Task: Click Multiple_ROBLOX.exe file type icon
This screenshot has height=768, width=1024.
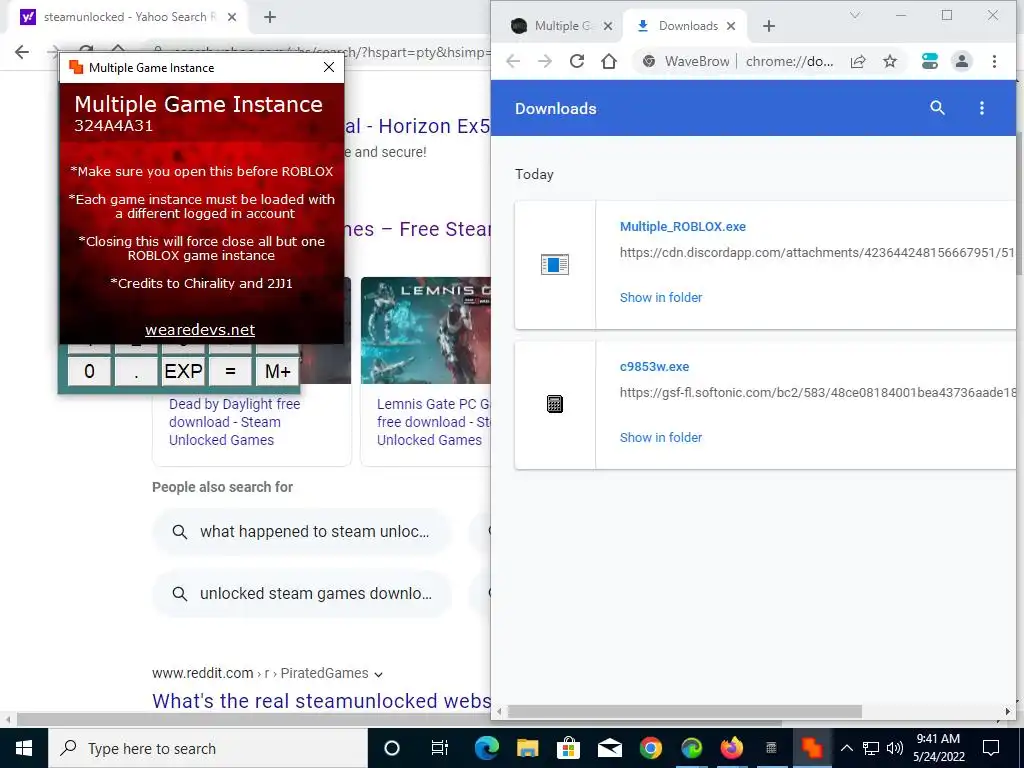Action: [x=554, y=264]
